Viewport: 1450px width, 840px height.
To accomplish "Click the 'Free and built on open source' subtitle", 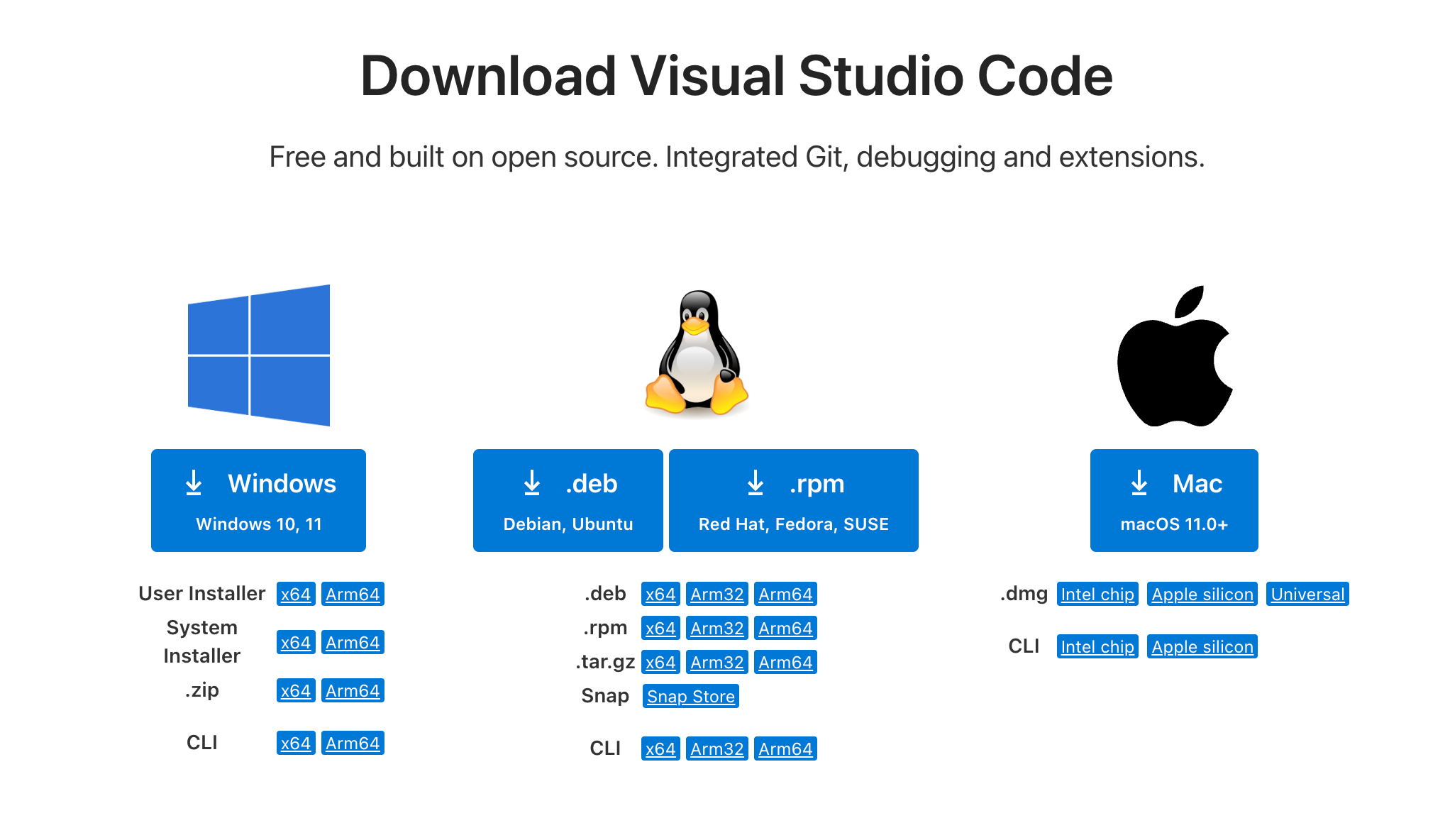I will click(736, 157).
